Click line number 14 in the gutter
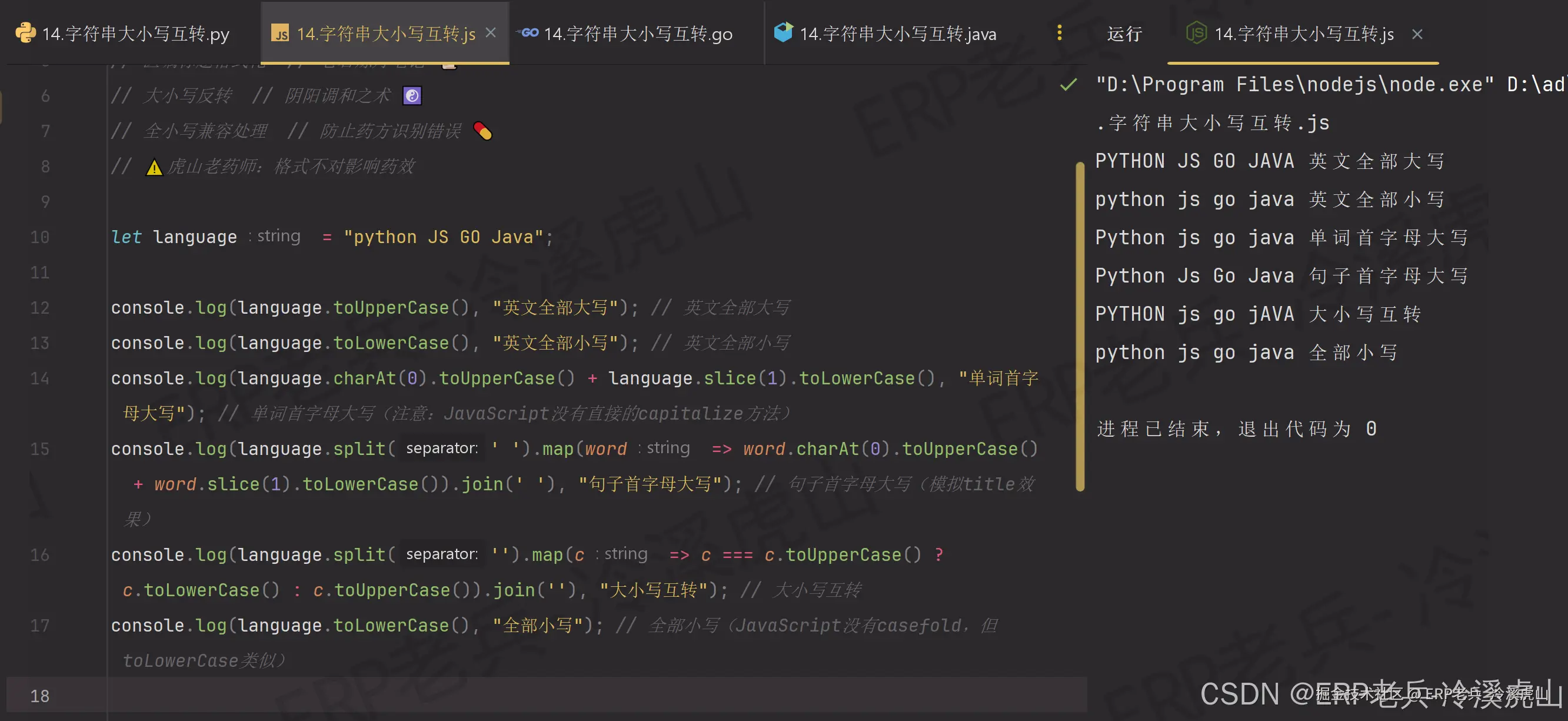The height and width of the screenshot is (721, 1568). pyautogui.click(x=39, y=377)
